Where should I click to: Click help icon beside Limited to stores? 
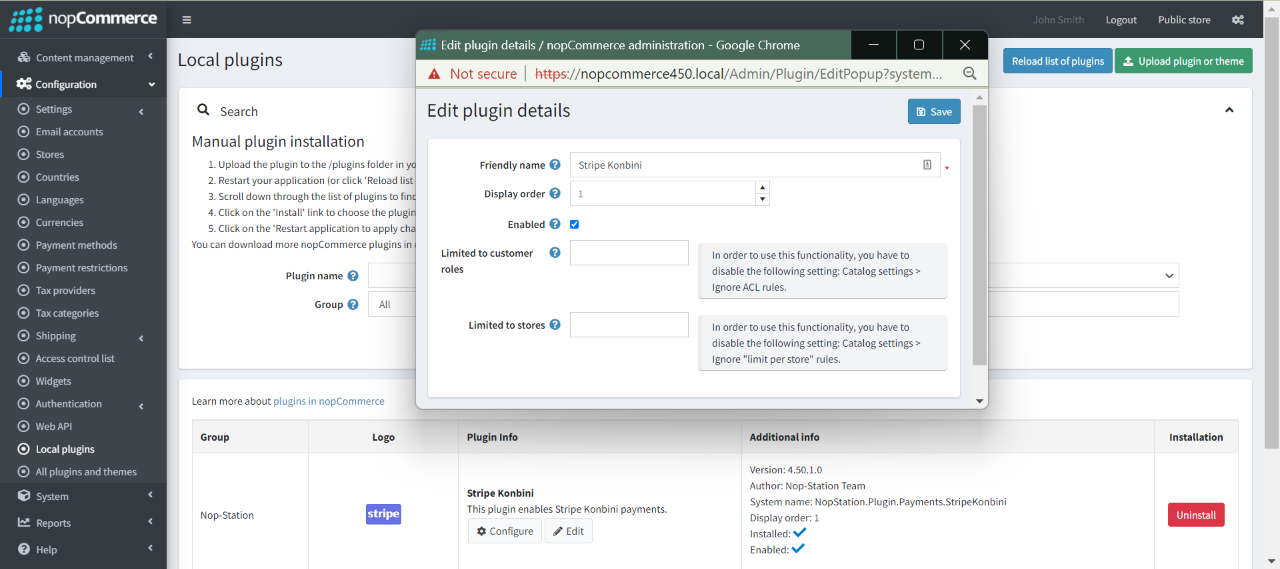point(555,325)
